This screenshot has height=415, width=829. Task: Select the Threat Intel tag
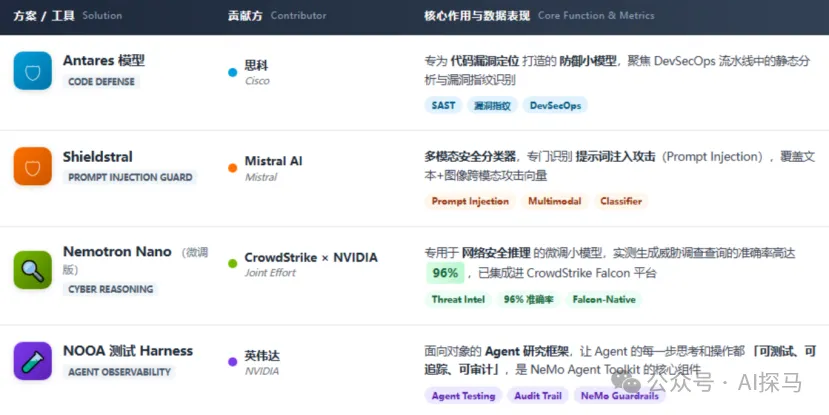point(458,299)
